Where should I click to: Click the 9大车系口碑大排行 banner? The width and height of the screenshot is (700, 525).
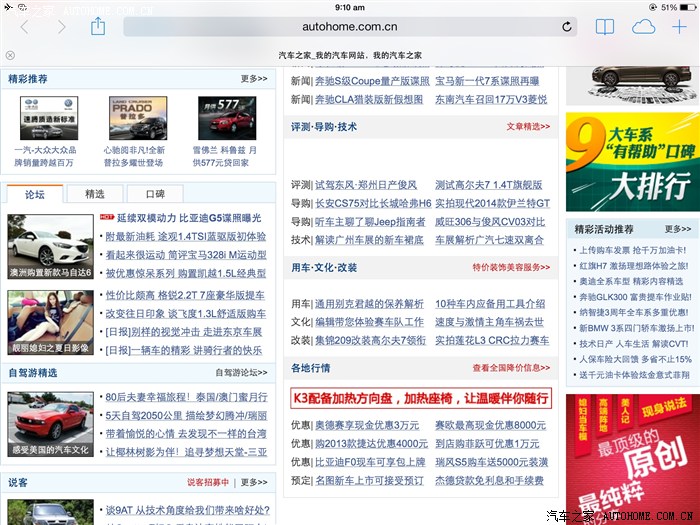633,162
